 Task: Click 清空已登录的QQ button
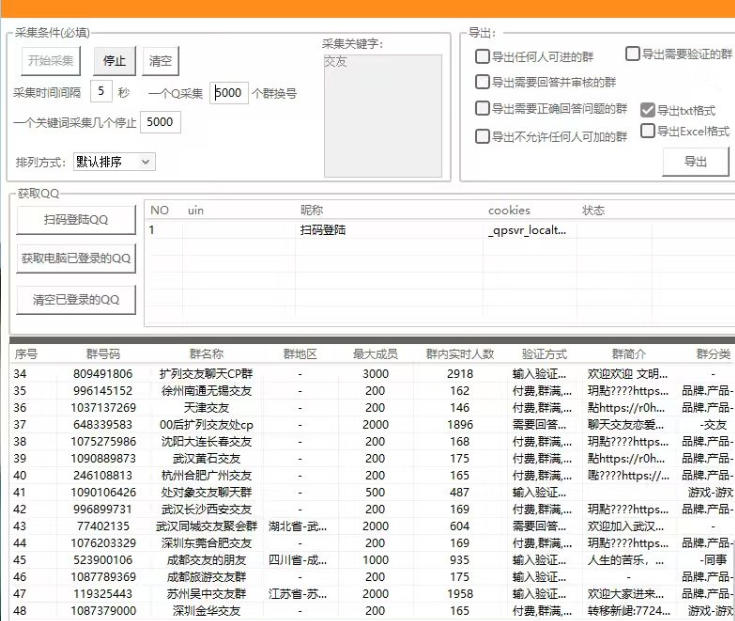click(76, 299)
